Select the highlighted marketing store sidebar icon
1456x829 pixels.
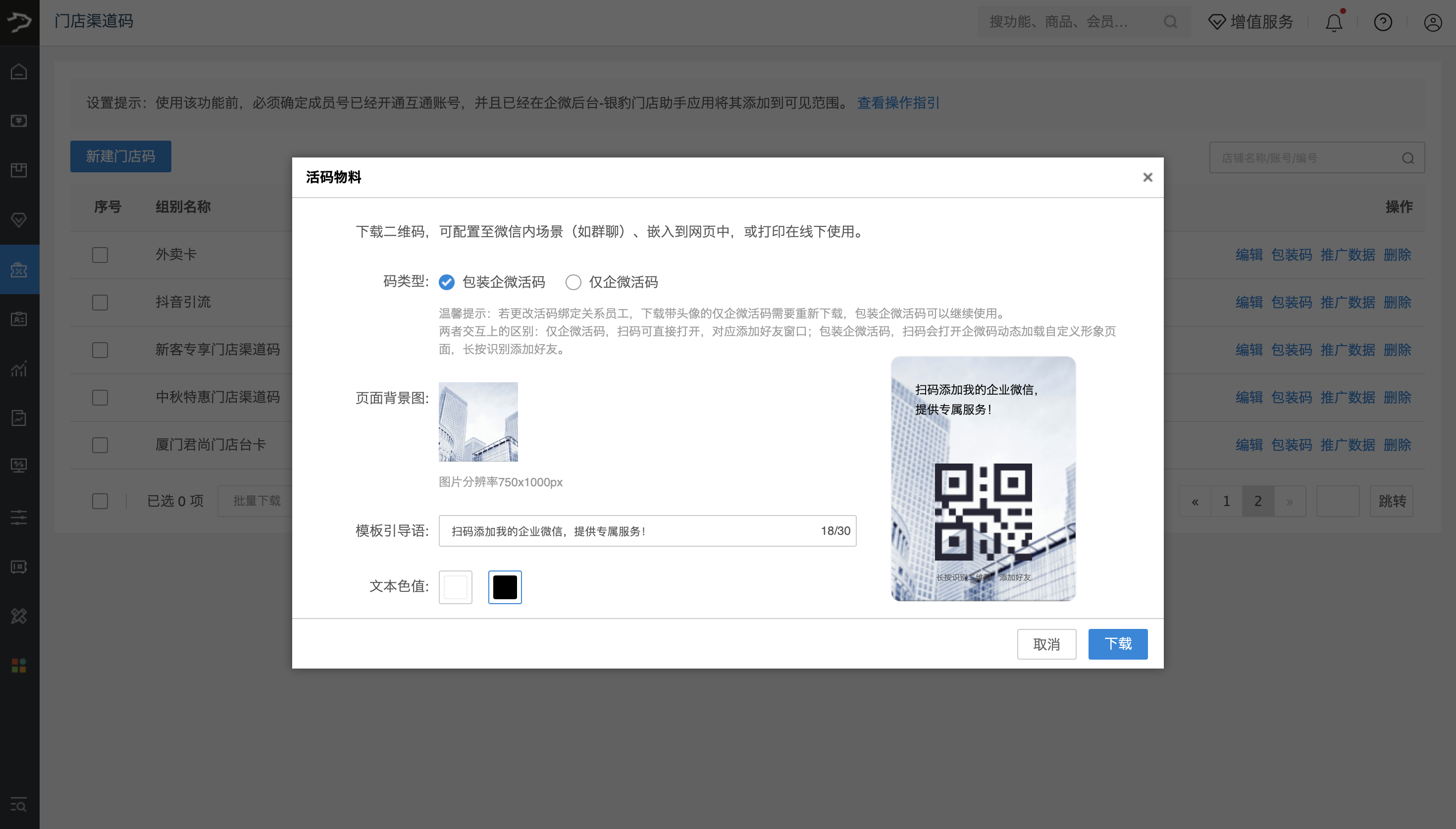19,269
